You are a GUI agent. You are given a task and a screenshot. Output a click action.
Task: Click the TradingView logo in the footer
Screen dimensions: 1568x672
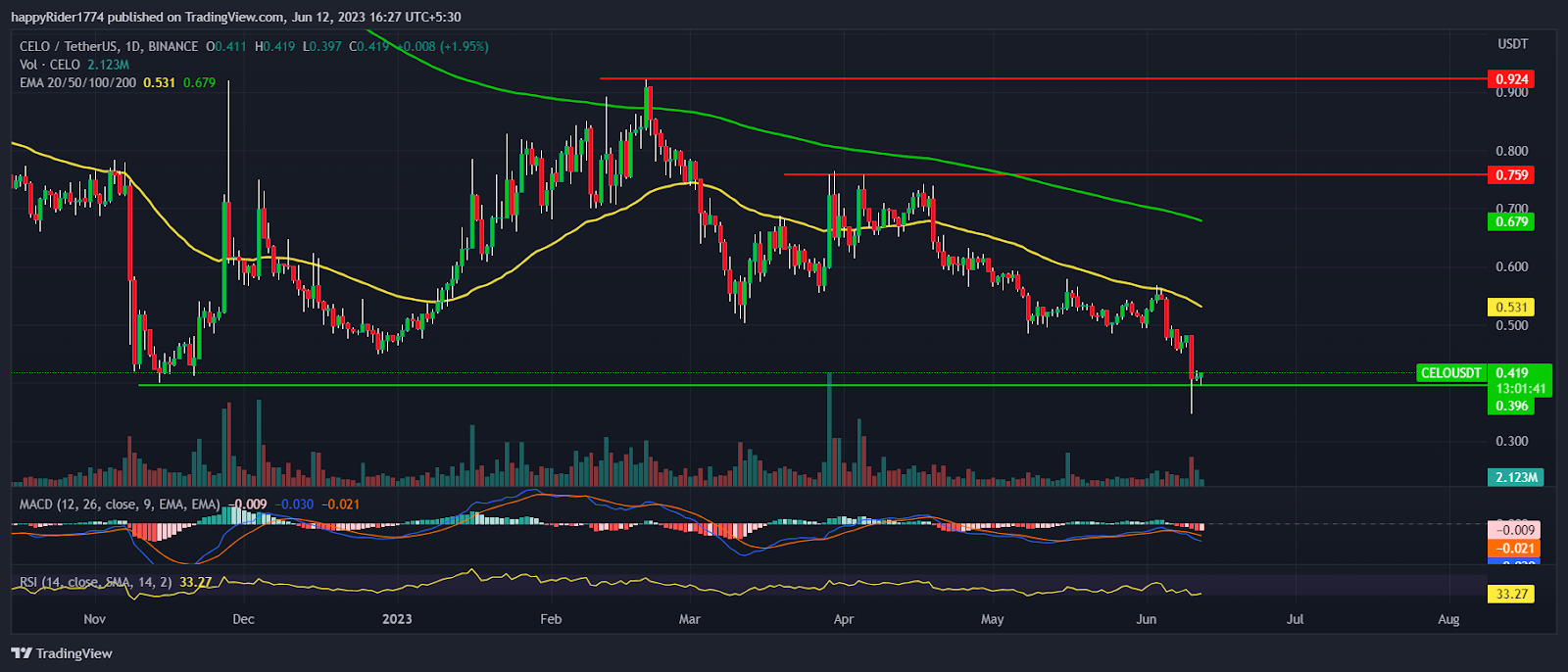point(62,653)
